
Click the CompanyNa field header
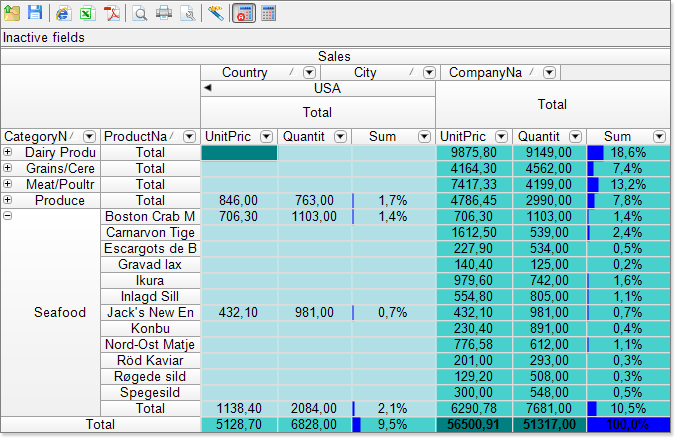[500, 72]
